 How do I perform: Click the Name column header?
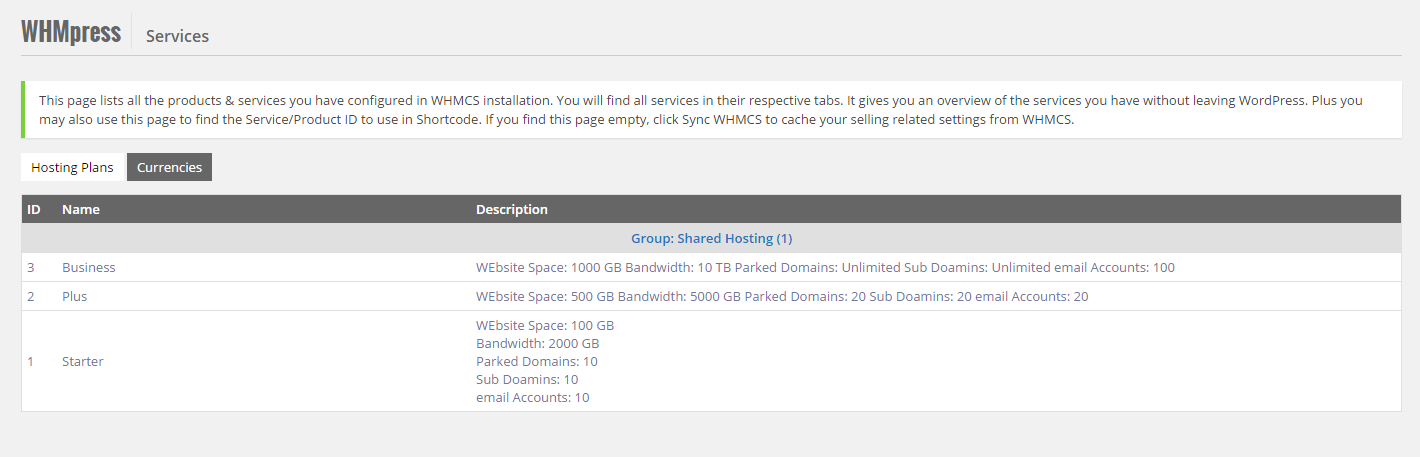(81, 209)
